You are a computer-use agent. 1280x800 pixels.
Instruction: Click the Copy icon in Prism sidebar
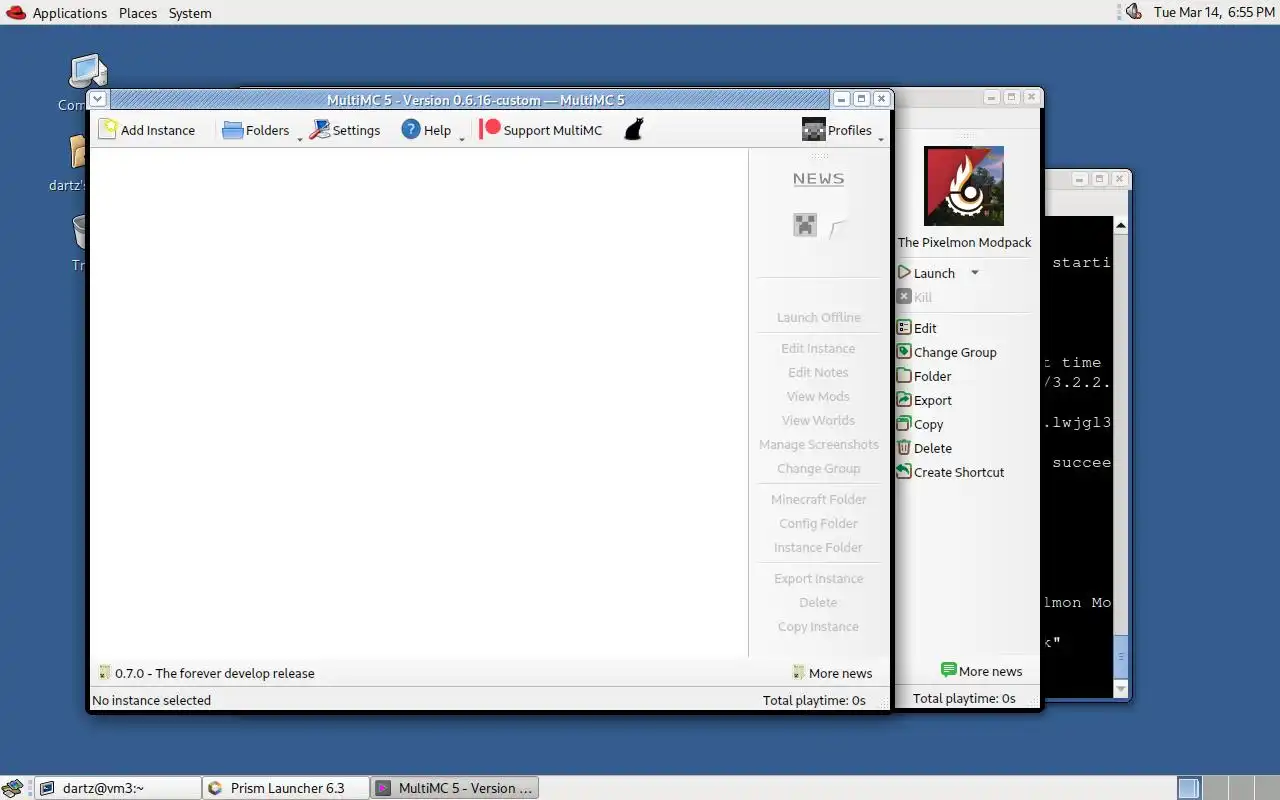pyautogui.click(x=904, y=423)
